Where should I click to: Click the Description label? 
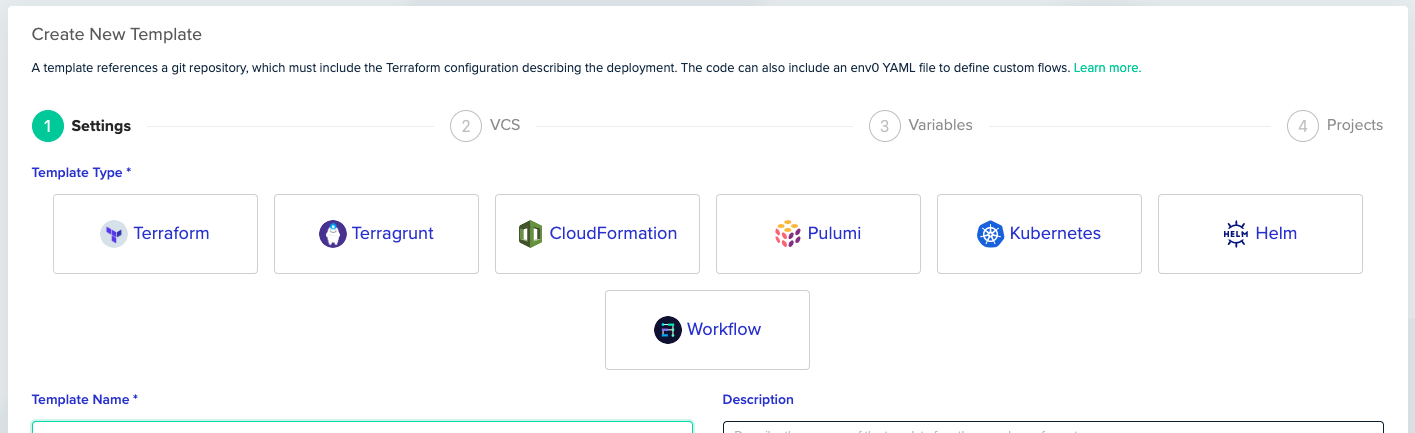click(x=758, y=399)
